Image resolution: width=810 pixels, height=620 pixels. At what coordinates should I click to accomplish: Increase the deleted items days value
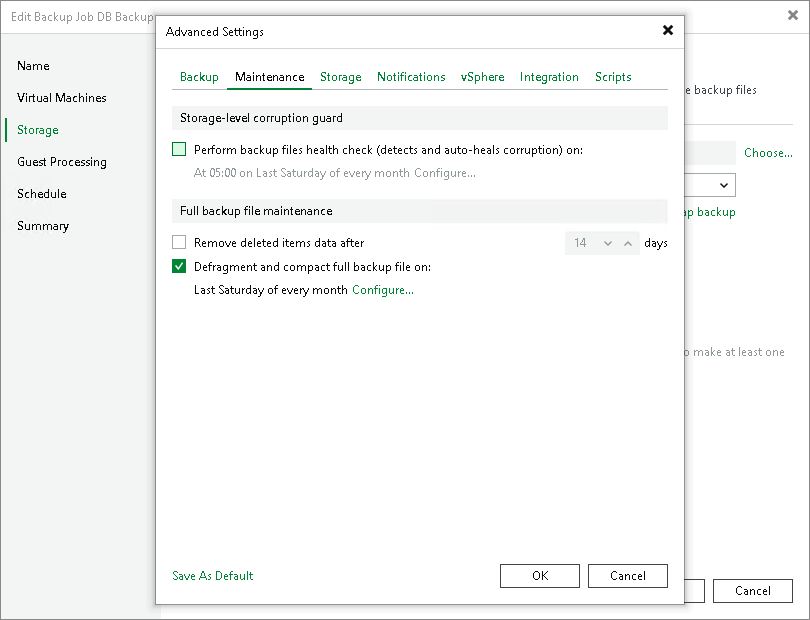click(x=628, y=243)
